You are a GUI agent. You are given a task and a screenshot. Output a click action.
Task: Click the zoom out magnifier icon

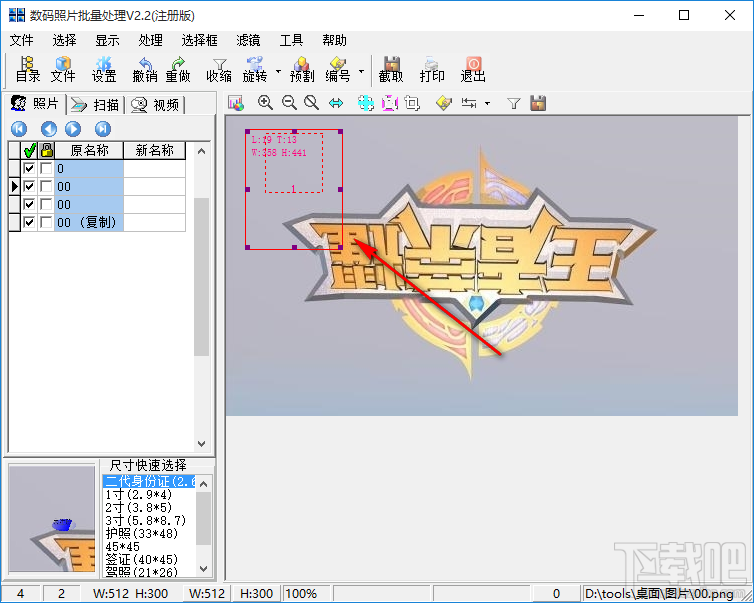point(289,102)
